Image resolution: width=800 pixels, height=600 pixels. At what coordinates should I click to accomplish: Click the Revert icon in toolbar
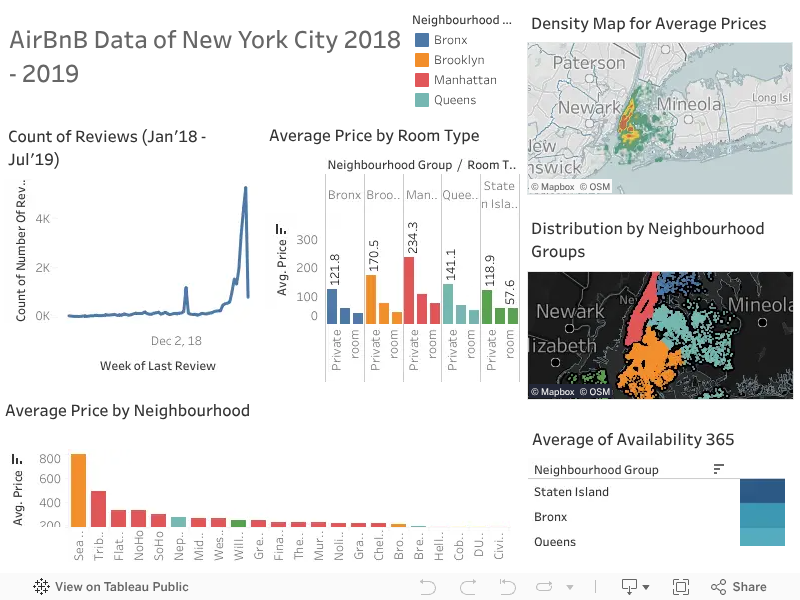coord(507,587)
